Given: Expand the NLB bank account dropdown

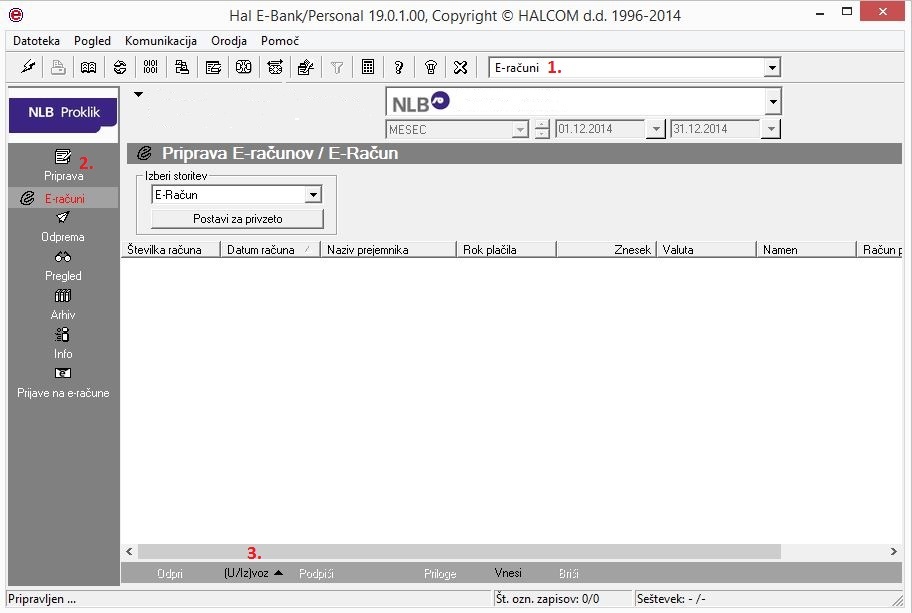Looking at the screenshot, I should [x=772, y=102].
